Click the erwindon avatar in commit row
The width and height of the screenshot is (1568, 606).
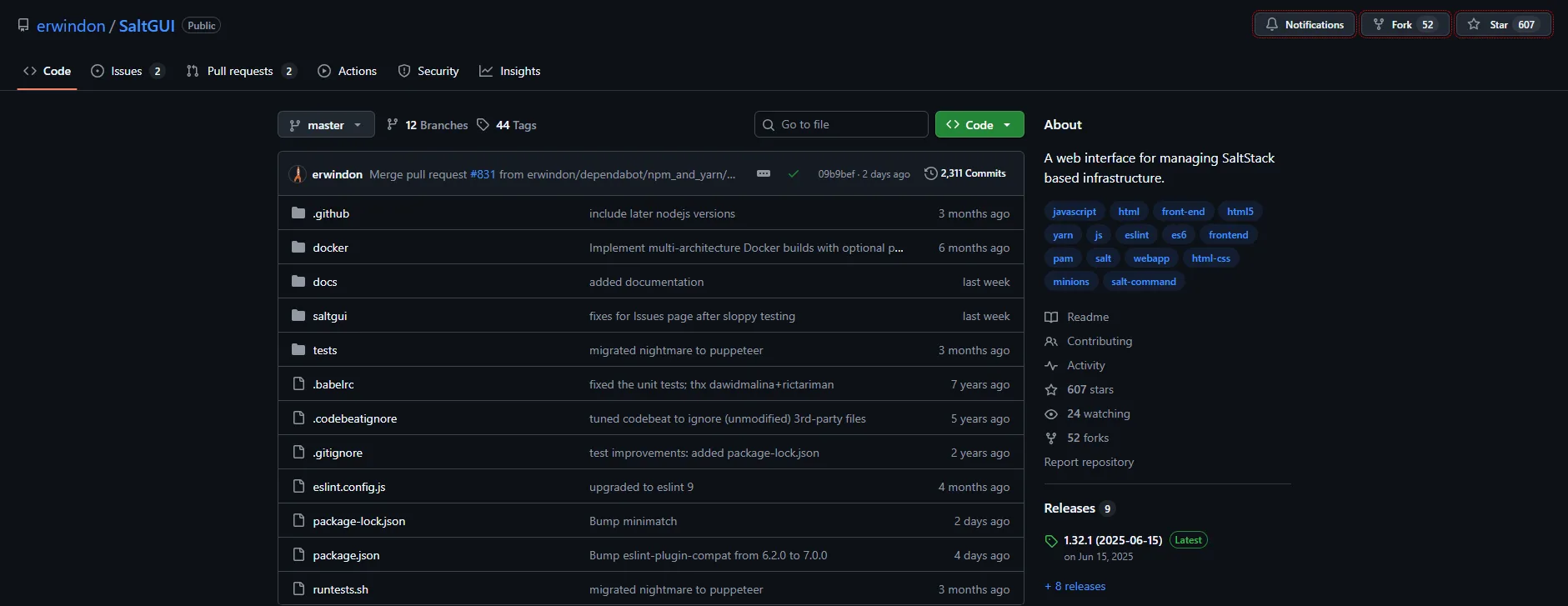tap(298, 174)
